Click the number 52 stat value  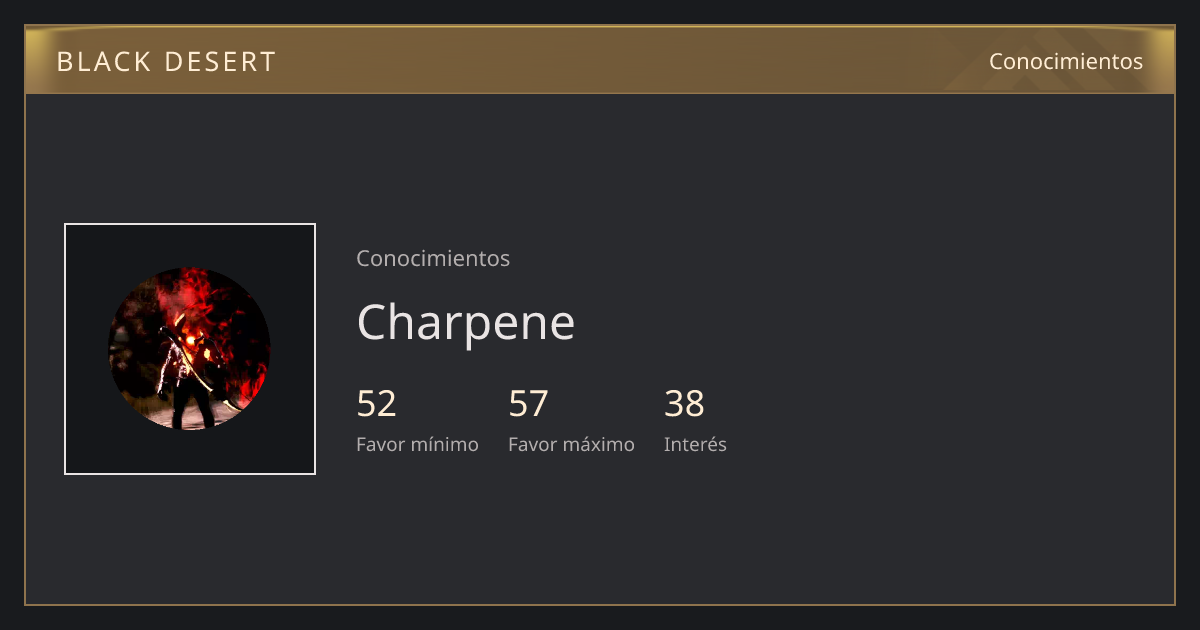click(x=377, y=404)
